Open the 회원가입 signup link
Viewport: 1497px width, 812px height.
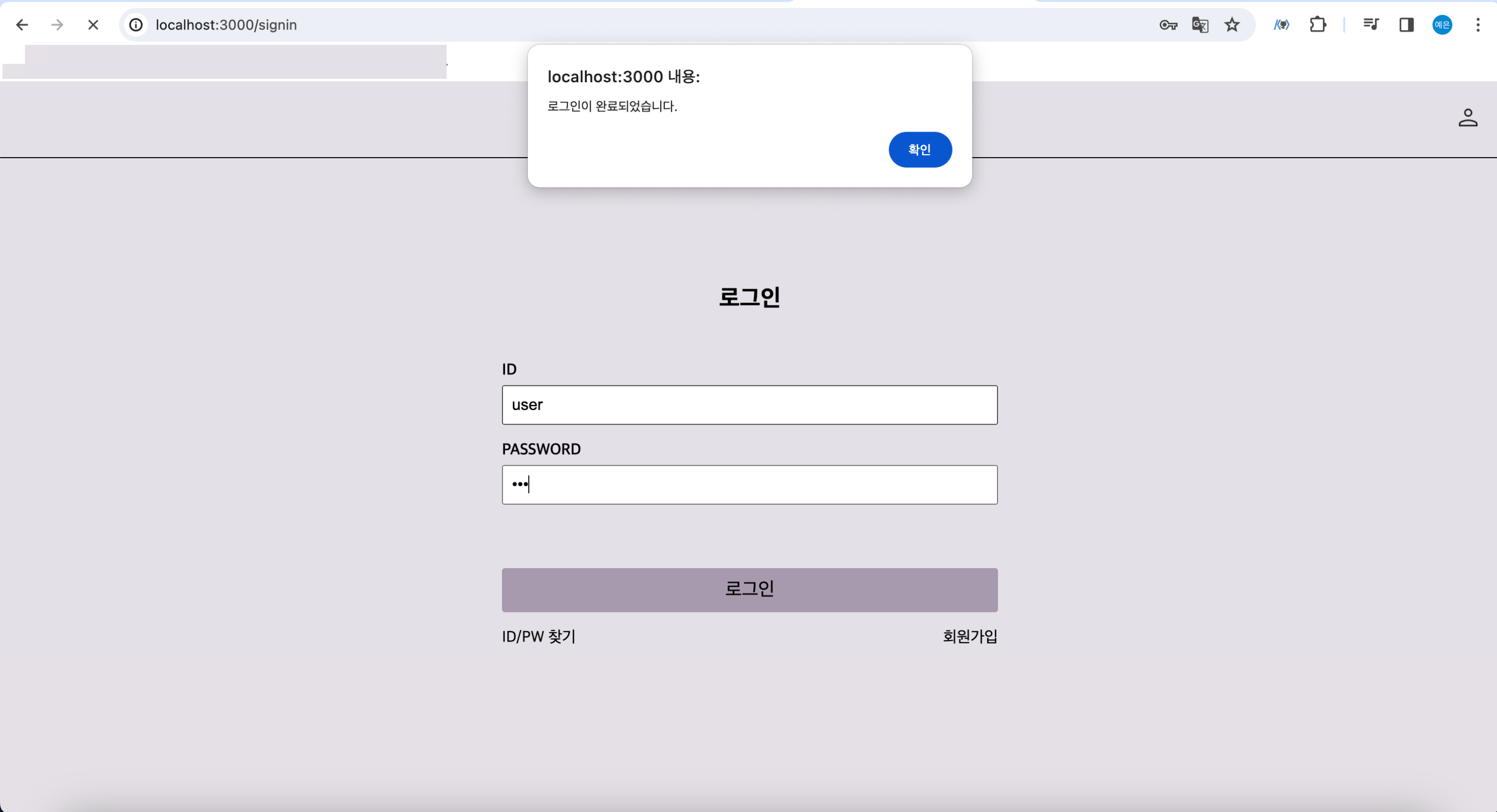pos(970,636)
